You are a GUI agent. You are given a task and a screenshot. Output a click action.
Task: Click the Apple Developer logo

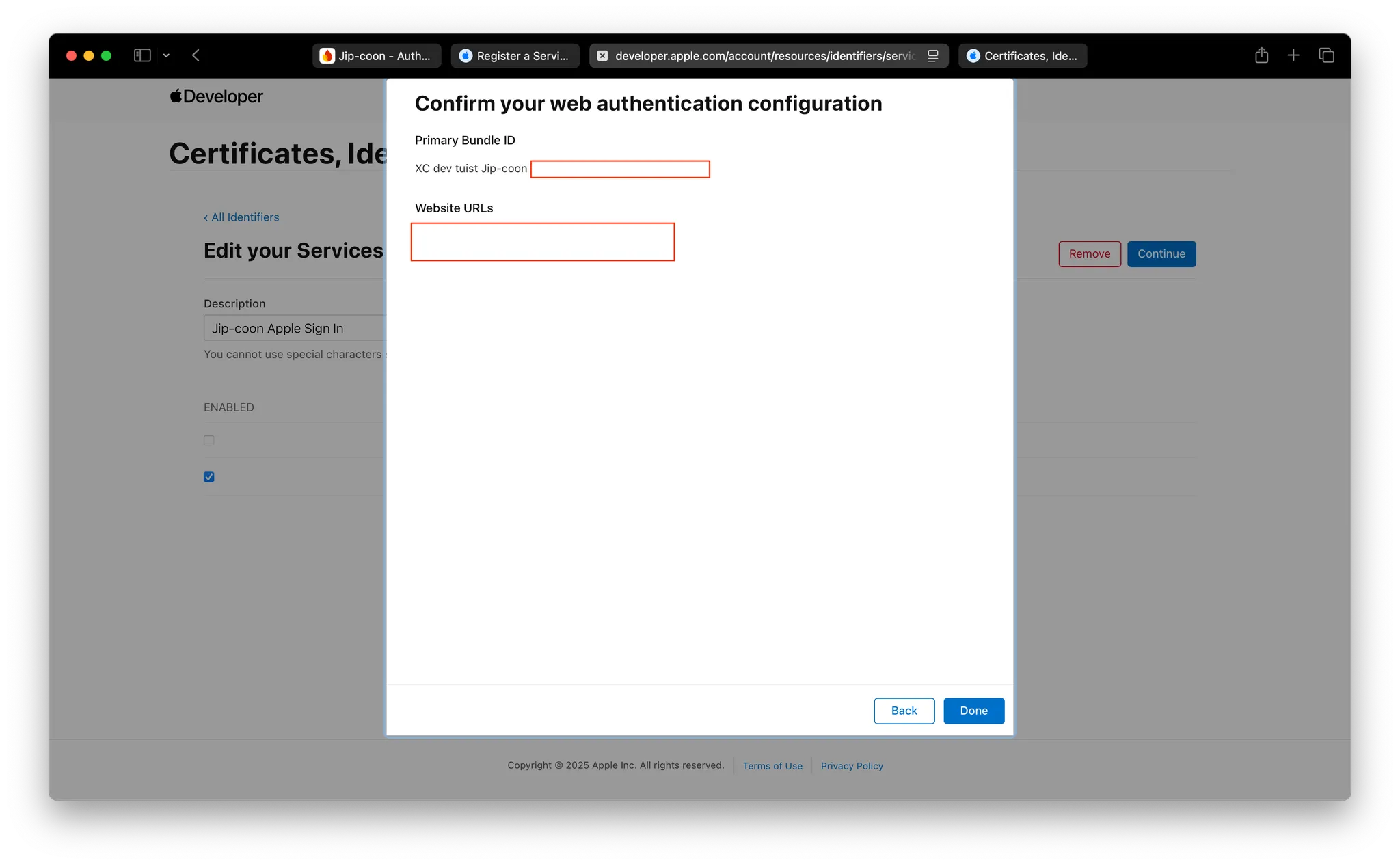[x=217, y=96]
